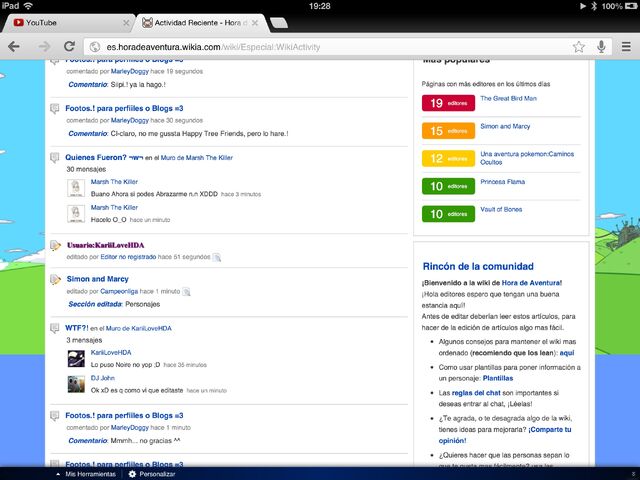
Task: Tap green 10 editores badge for Princesa Flama
Action: (x=448, y=186)
